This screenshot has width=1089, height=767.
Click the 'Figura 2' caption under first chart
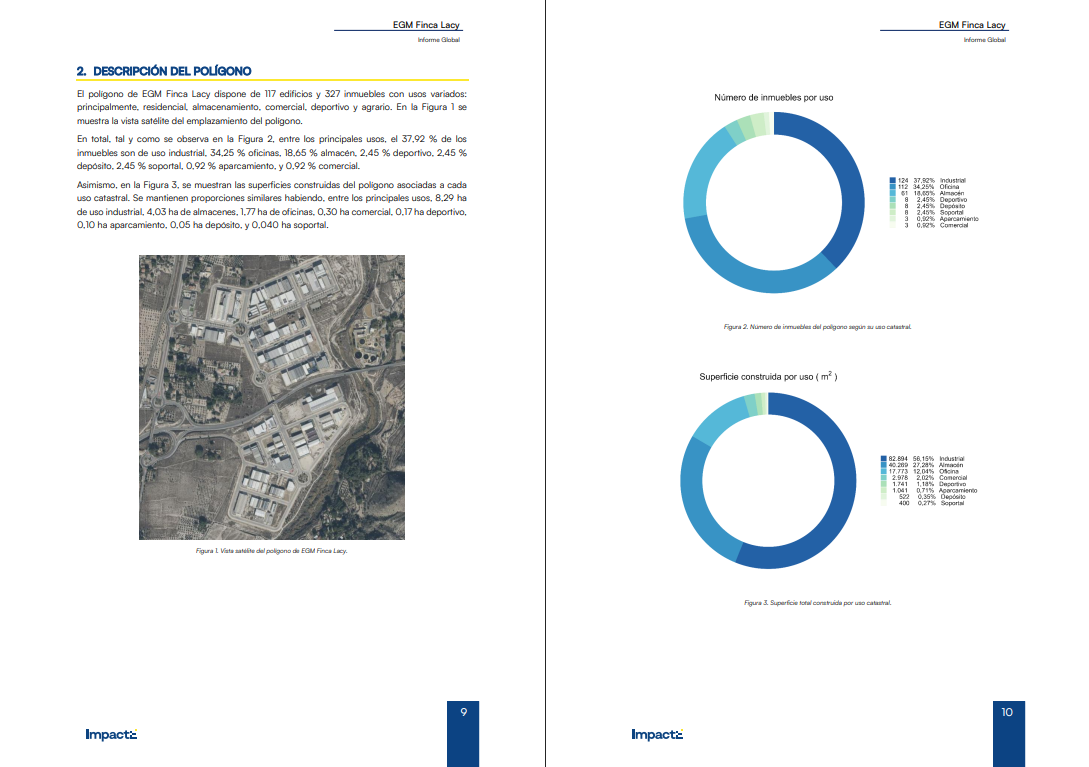[x=817, y=327]
